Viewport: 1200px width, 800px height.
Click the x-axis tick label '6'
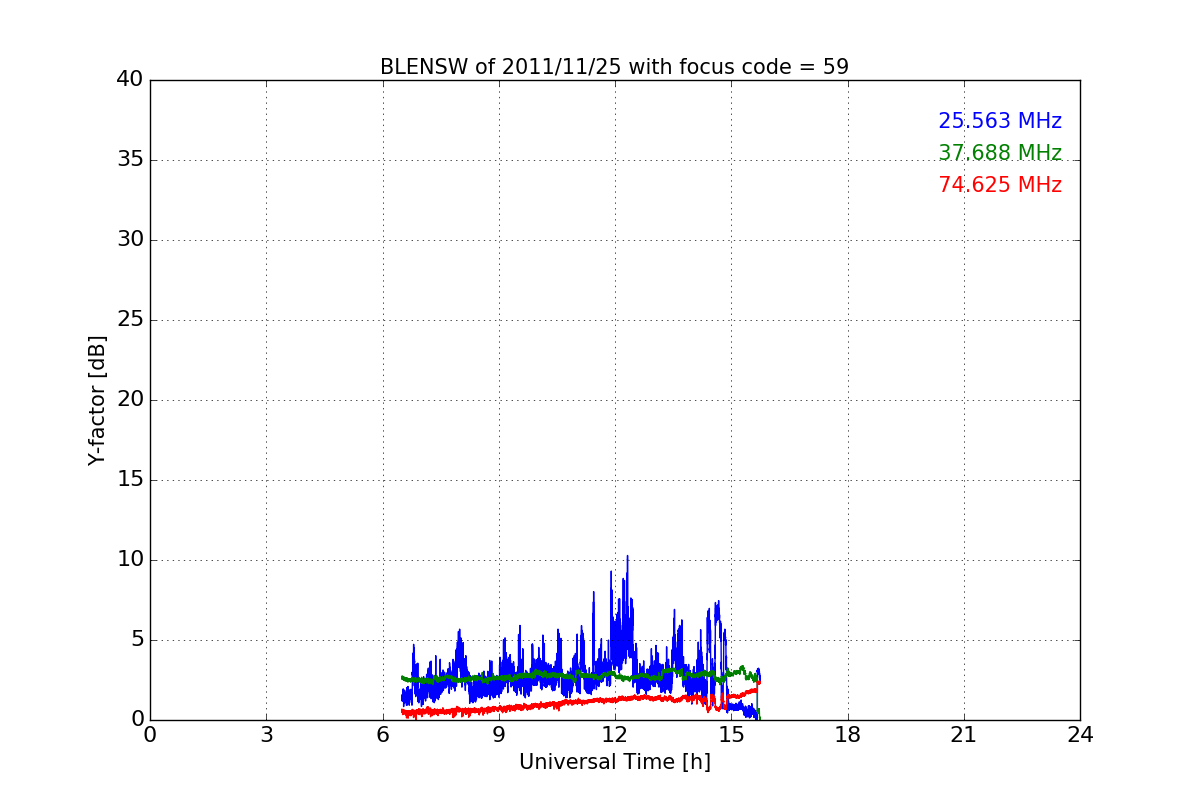(x=383, y=735)
